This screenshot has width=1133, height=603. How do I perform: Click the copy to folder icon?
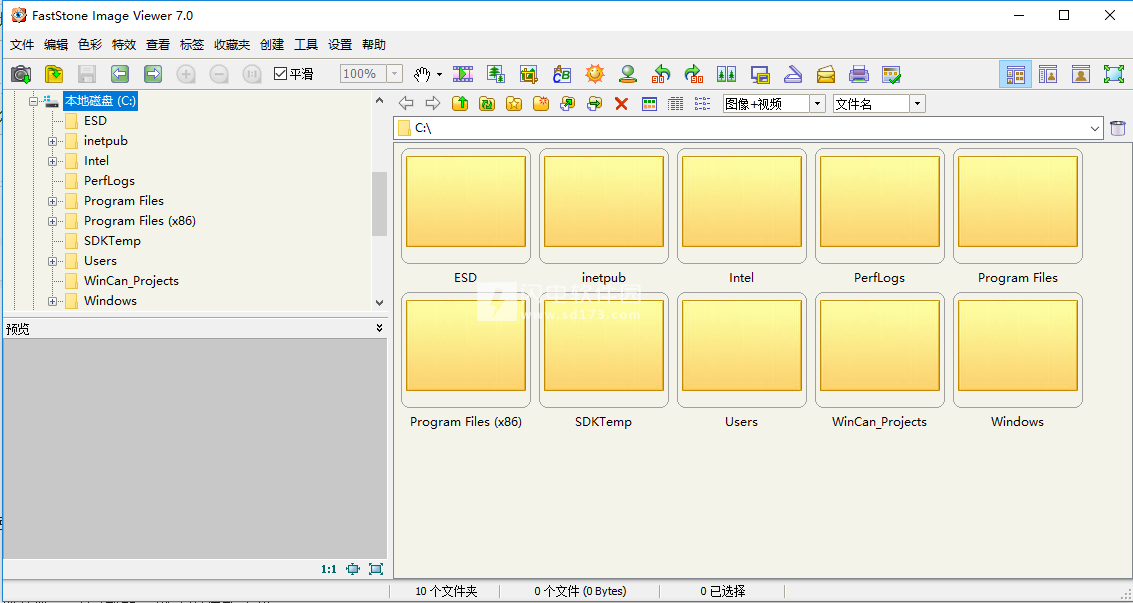point(567,104)
